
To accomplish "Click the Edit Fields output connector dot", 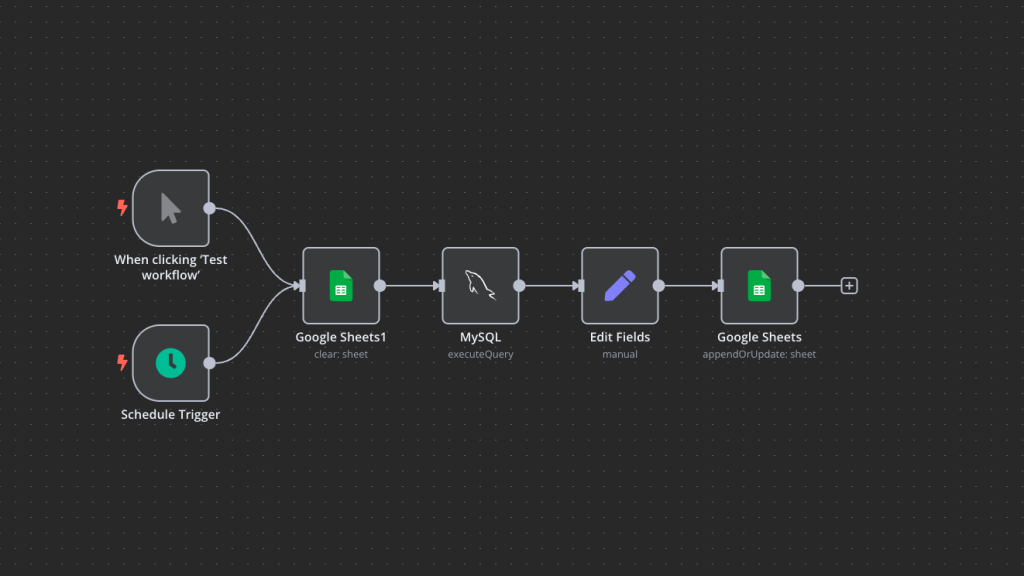I will (x=659, y=286).
